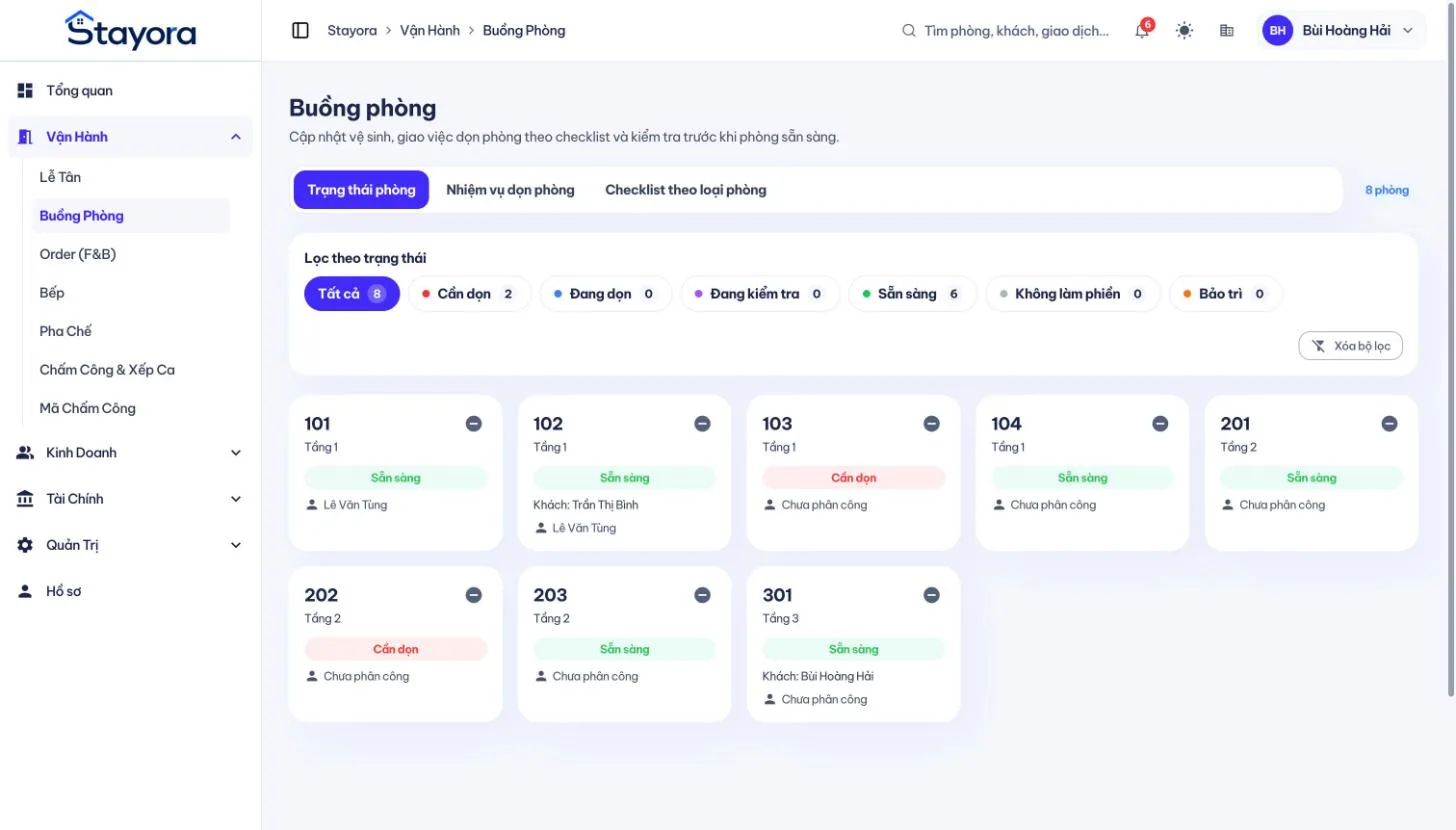Open Lễ Tân in the sidebar
Viewport: 1456px width, 830px height.
(x=131, y=177)
